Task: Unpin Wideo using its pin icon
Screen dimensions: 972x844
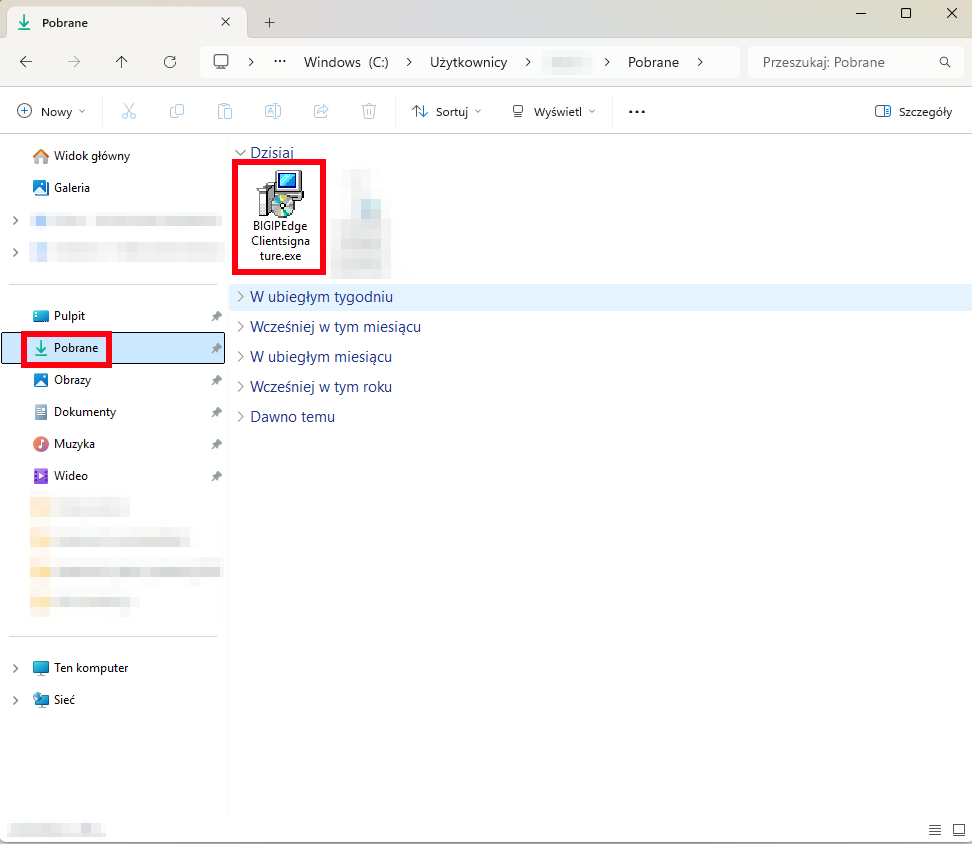Action: pyautogui.click(x=216, y=476)
